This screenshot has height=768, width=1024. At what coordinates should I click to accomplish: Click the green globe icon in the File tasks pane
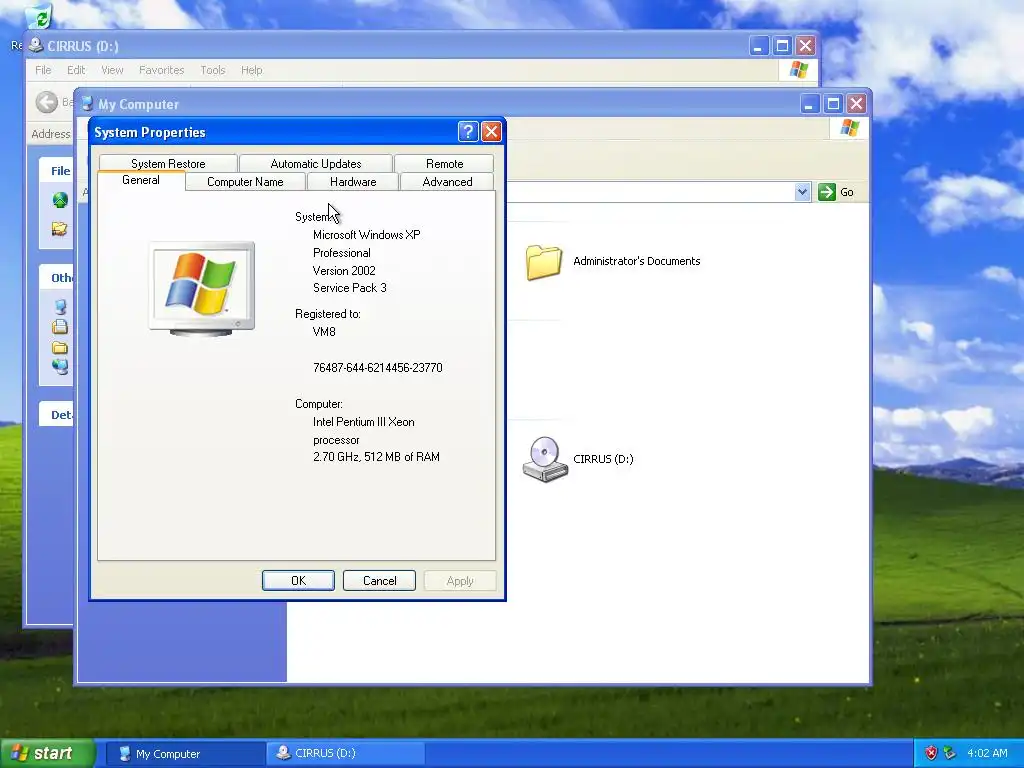click(x=60, y=200)
